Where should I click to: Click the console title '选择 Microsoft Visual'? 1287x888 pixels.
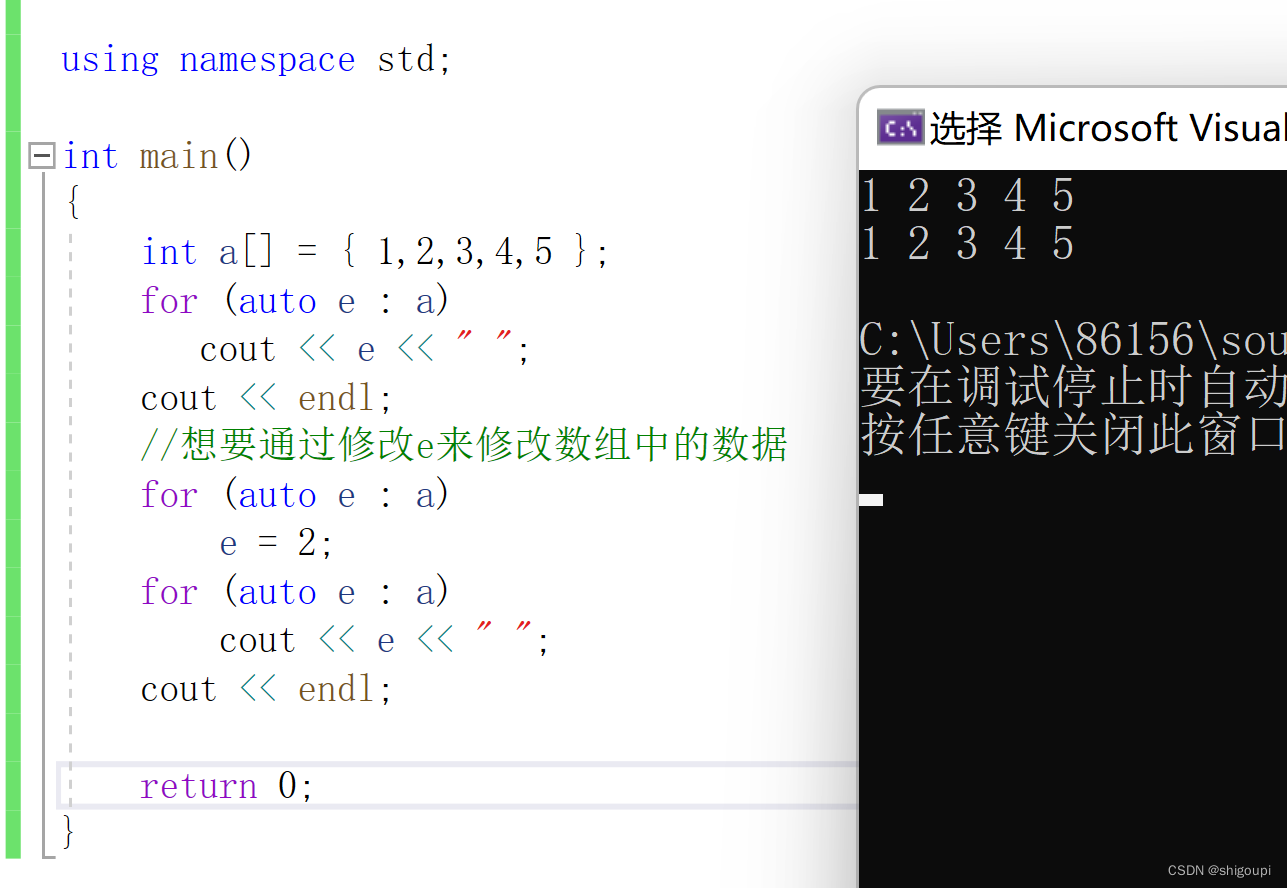[x=1107, y=128]
